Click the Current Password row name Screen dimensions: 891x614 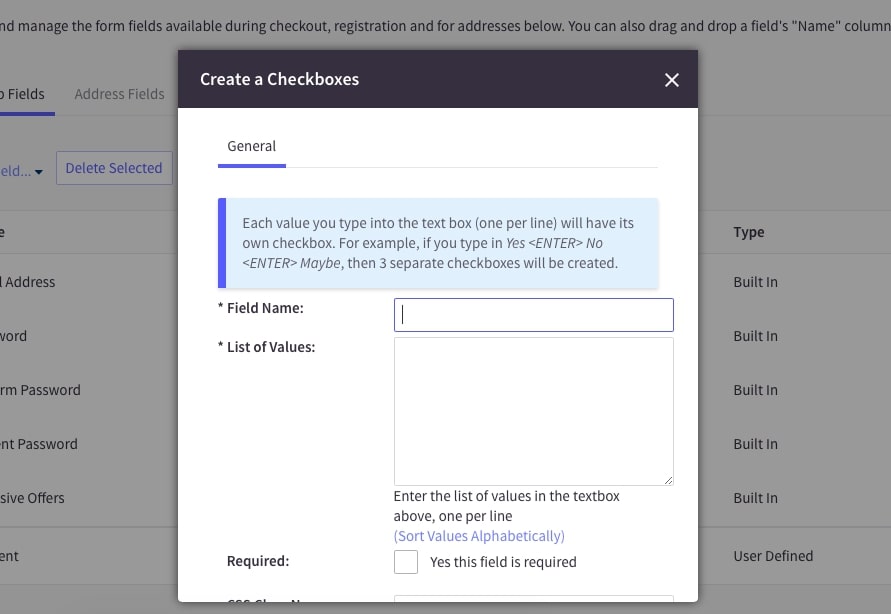(38, 444)
